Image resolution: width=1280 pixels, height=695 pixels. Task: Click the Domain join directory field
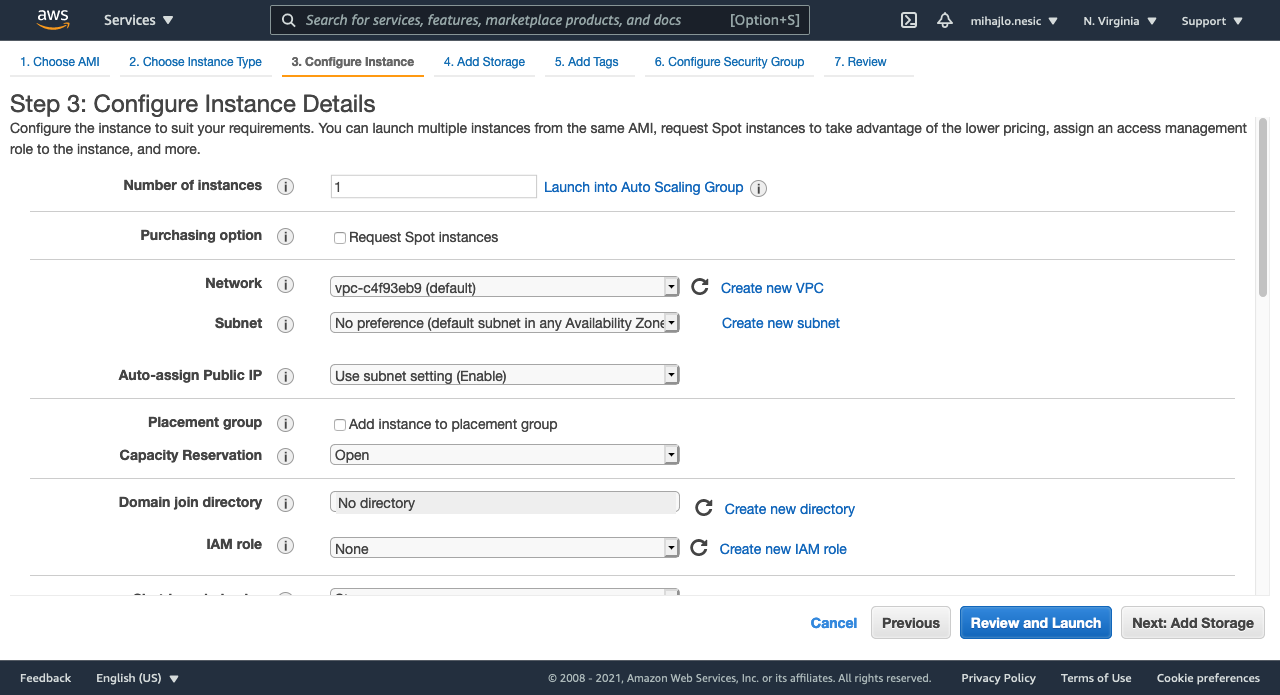pyautogui.click(x=505, y=502)
